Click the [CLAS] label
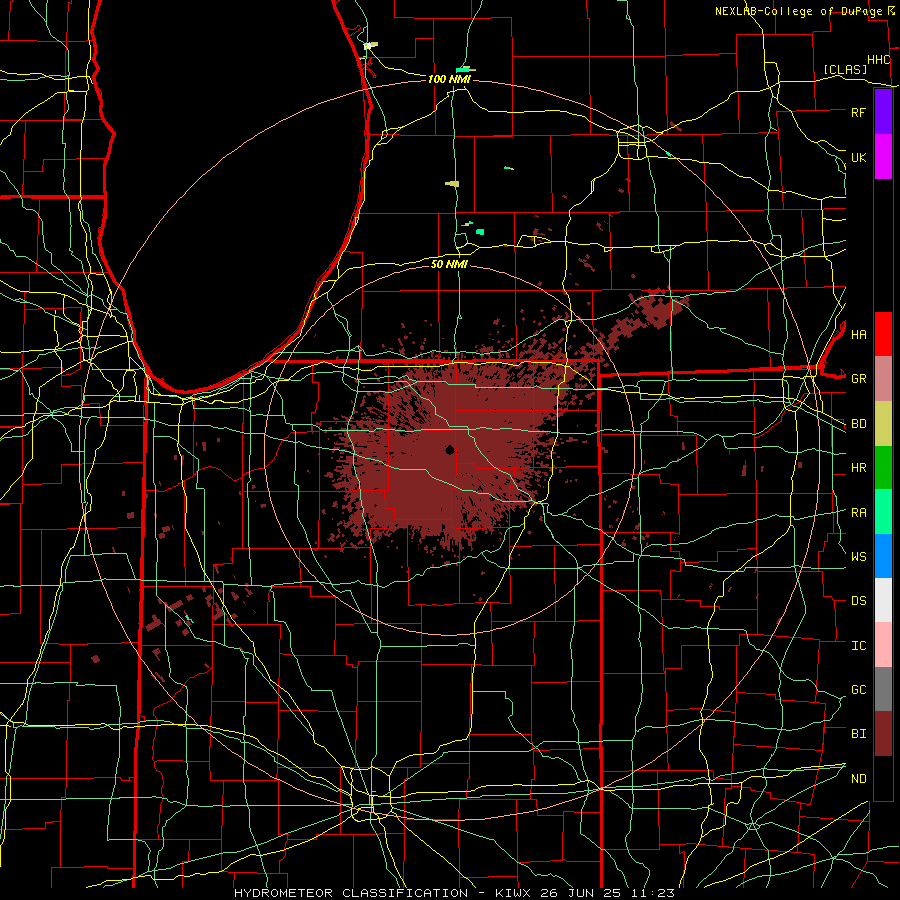 pos(845,69)
